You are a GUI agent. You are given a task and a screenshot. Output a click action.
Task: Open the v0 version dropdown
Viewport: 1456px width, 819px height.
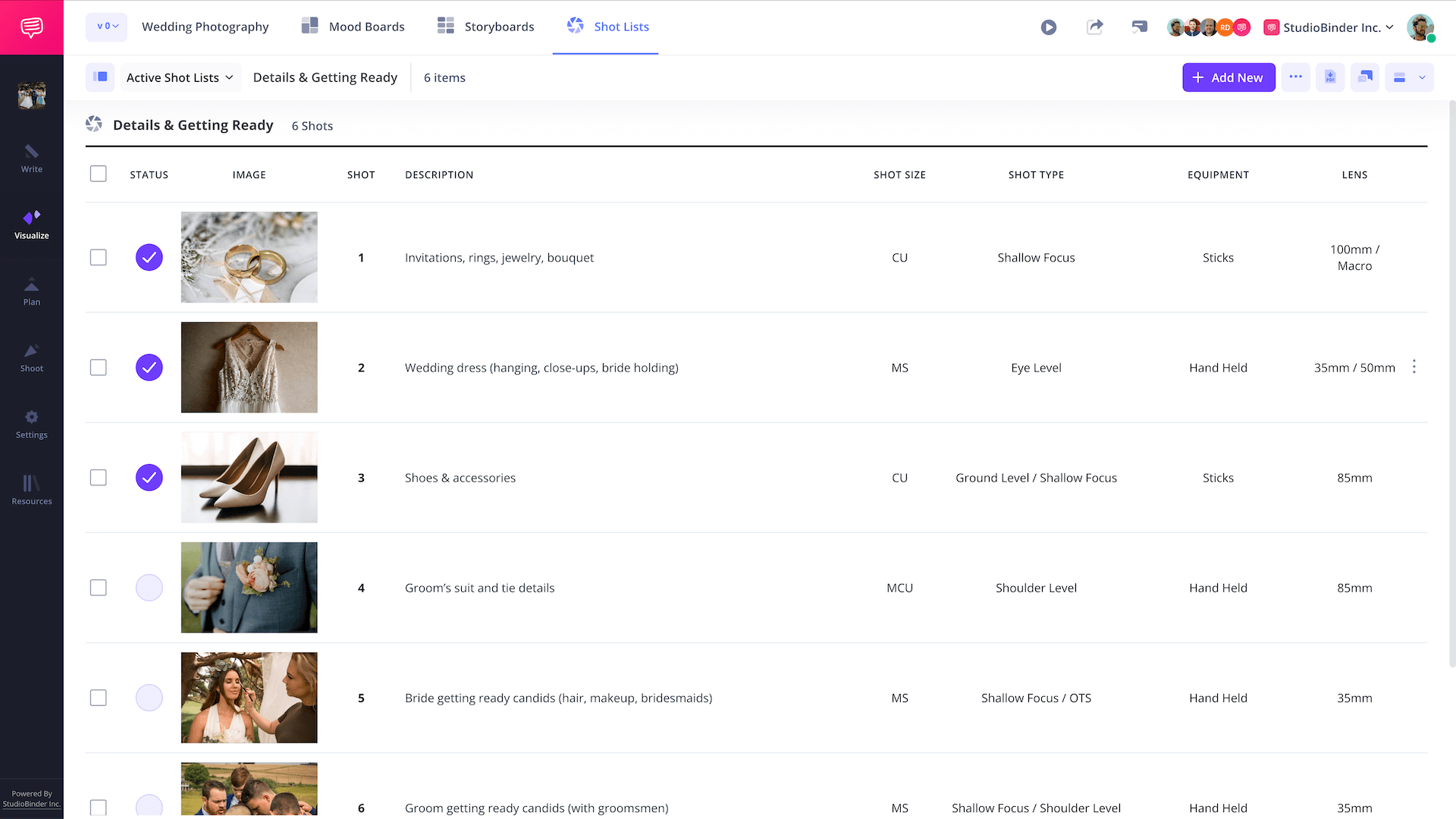click(x=107, y=27)
